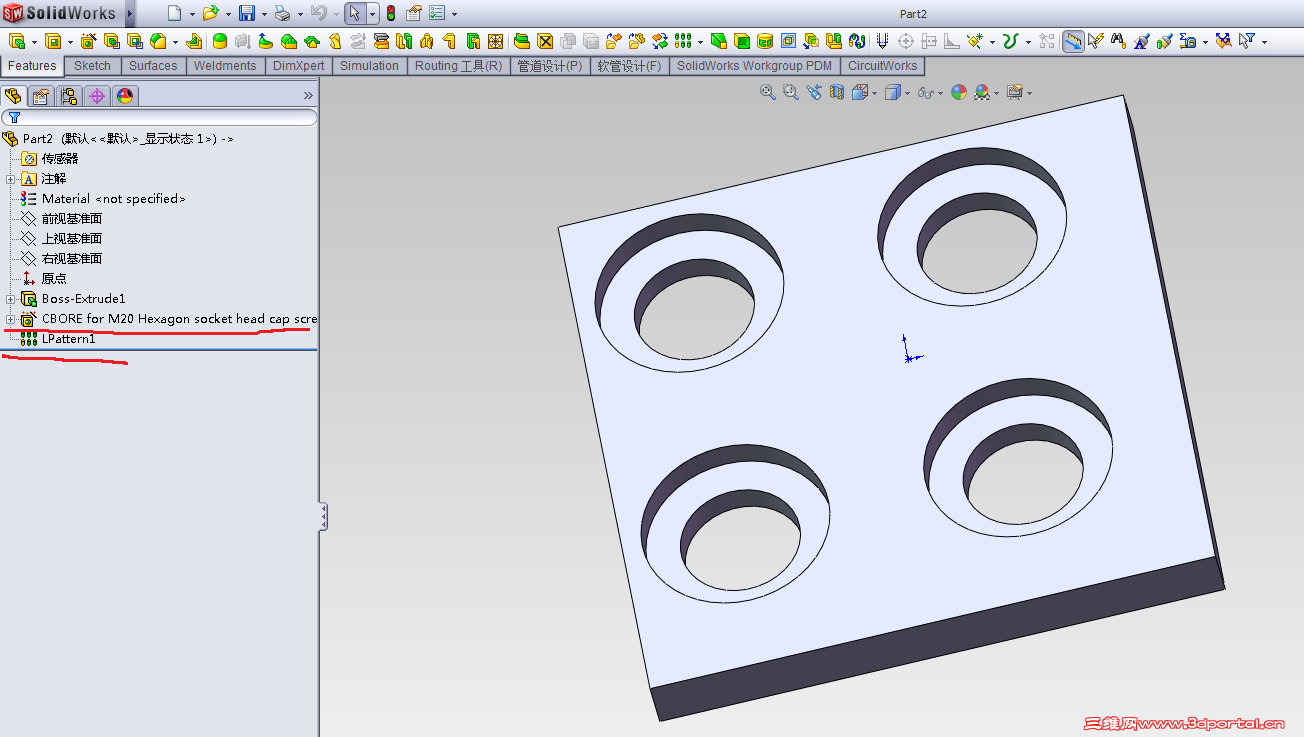Select the 上视基准面 plane
The height and width of the screenshot is (737, 1304).
pos(72,239)
